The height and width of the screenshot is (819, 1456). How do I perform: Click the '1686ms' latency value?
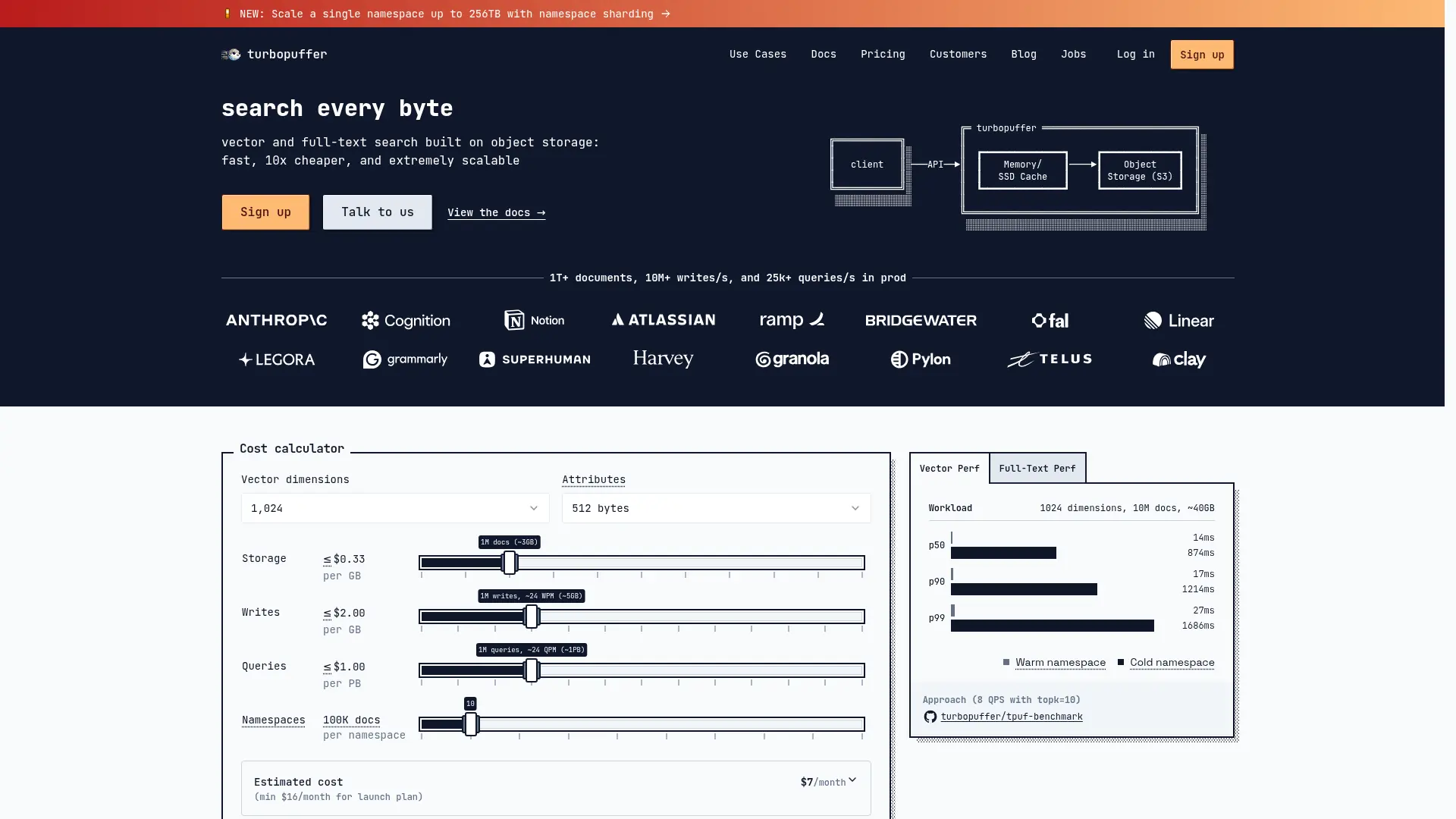[x=1198, y=626]
